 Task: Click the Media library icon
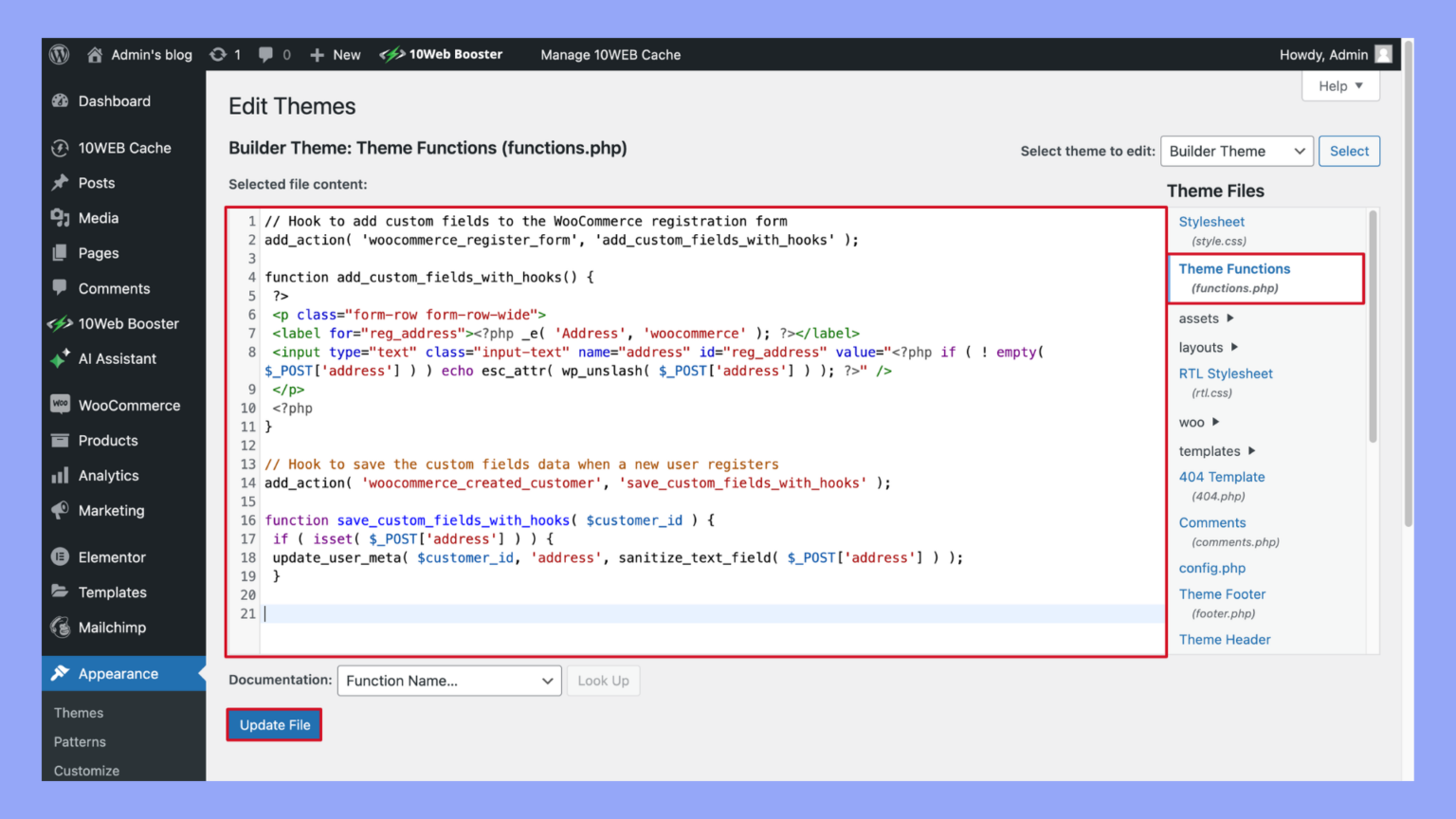61,217
